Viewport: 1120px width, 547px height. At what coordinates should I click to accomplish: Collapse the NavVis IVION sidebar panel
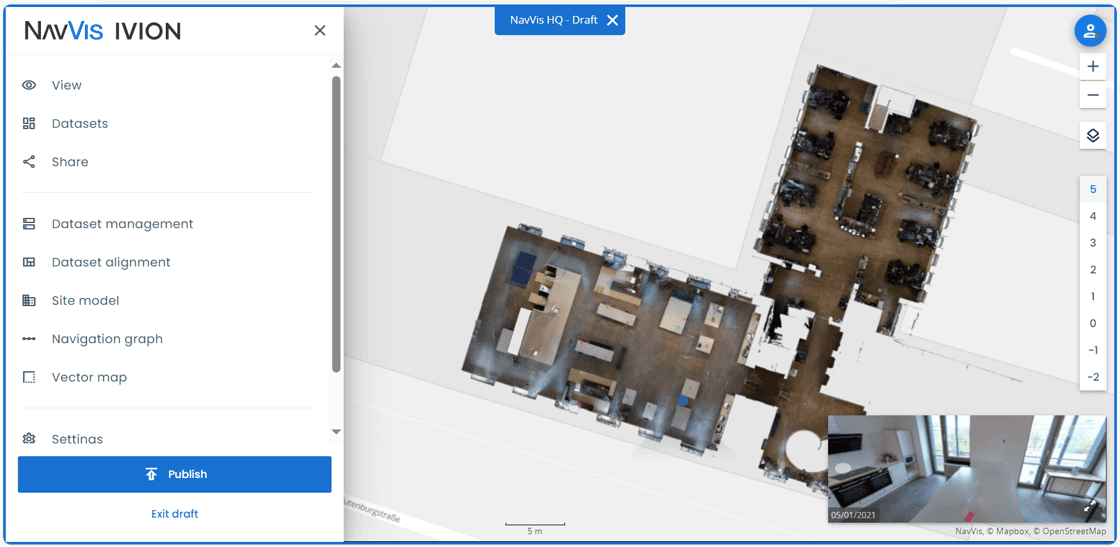click(x=320, y=30)
